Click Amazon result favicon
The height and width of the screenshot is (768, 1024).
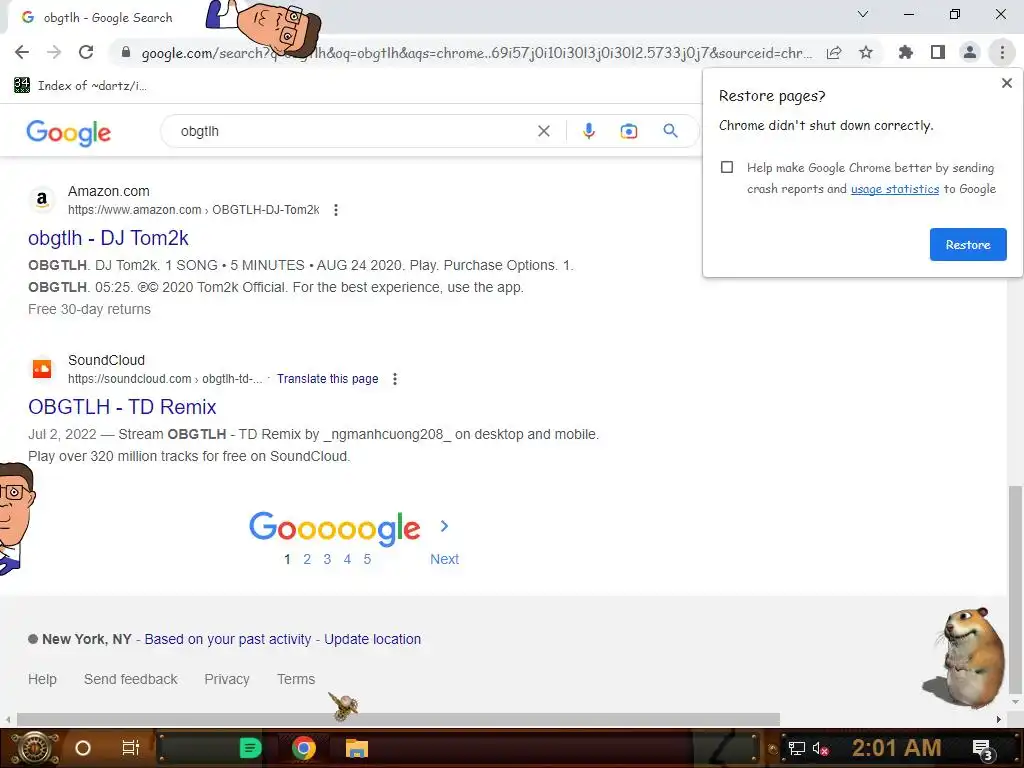coord(42,199)
